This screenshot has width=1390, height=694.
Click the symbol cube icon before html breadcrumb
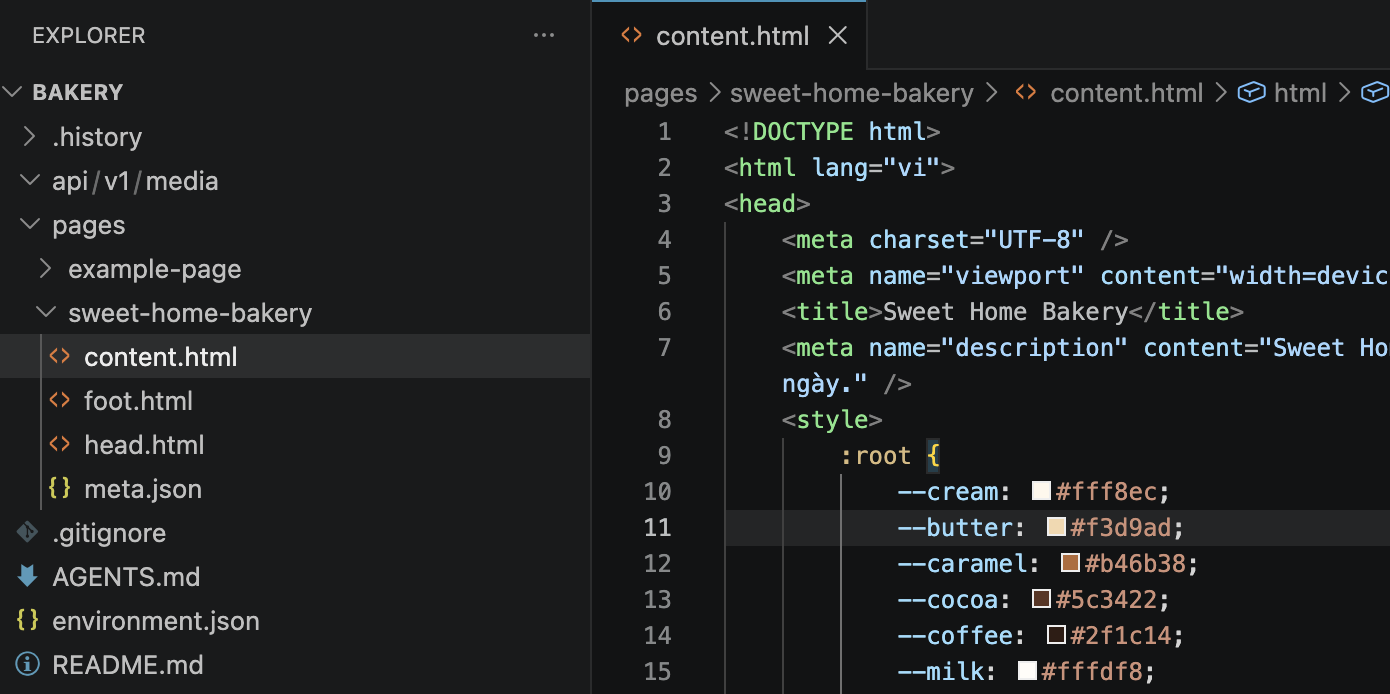click(1251, 93)
